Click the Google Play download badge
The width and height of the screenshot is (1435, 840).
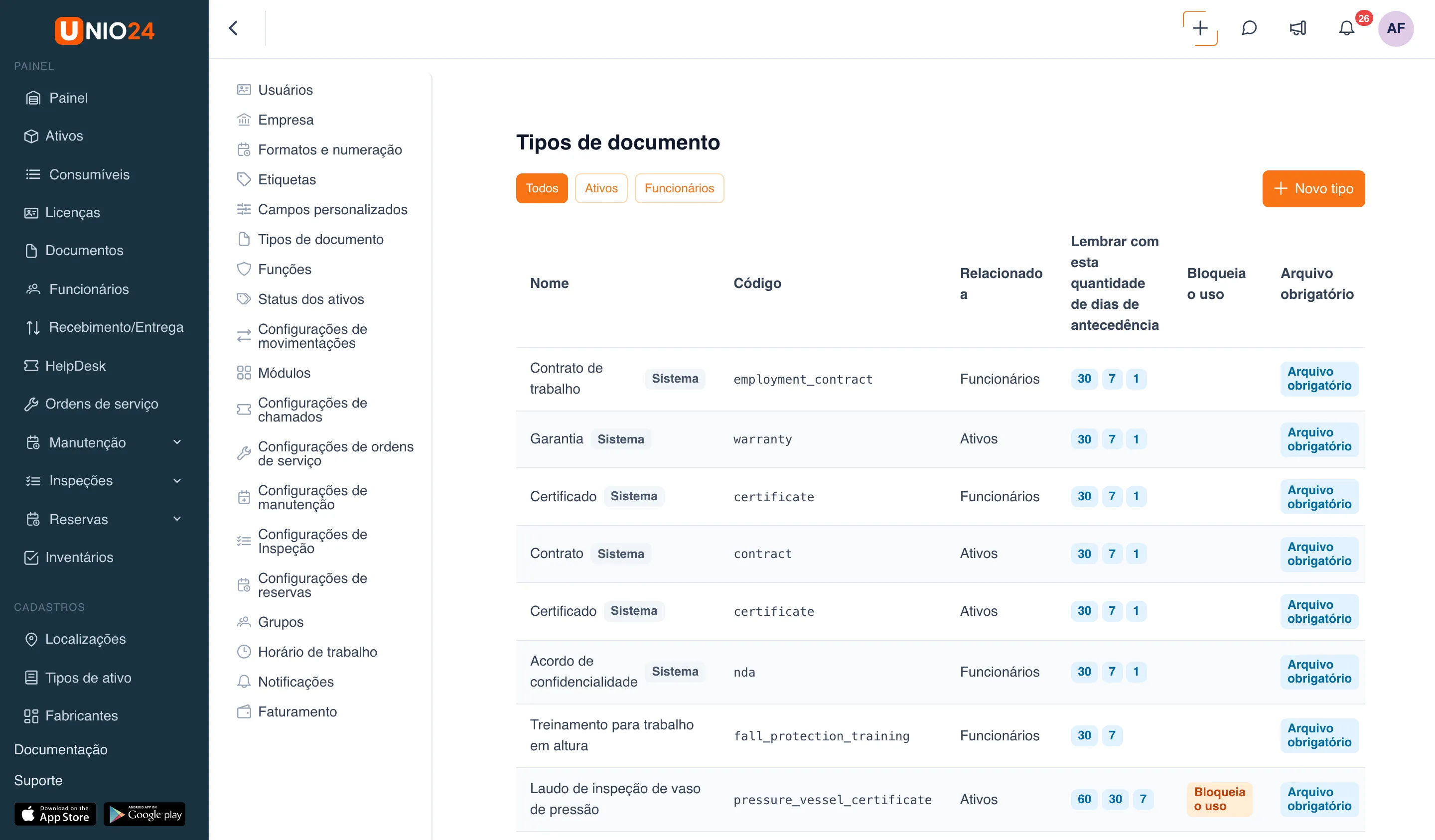tap(144, 814)
